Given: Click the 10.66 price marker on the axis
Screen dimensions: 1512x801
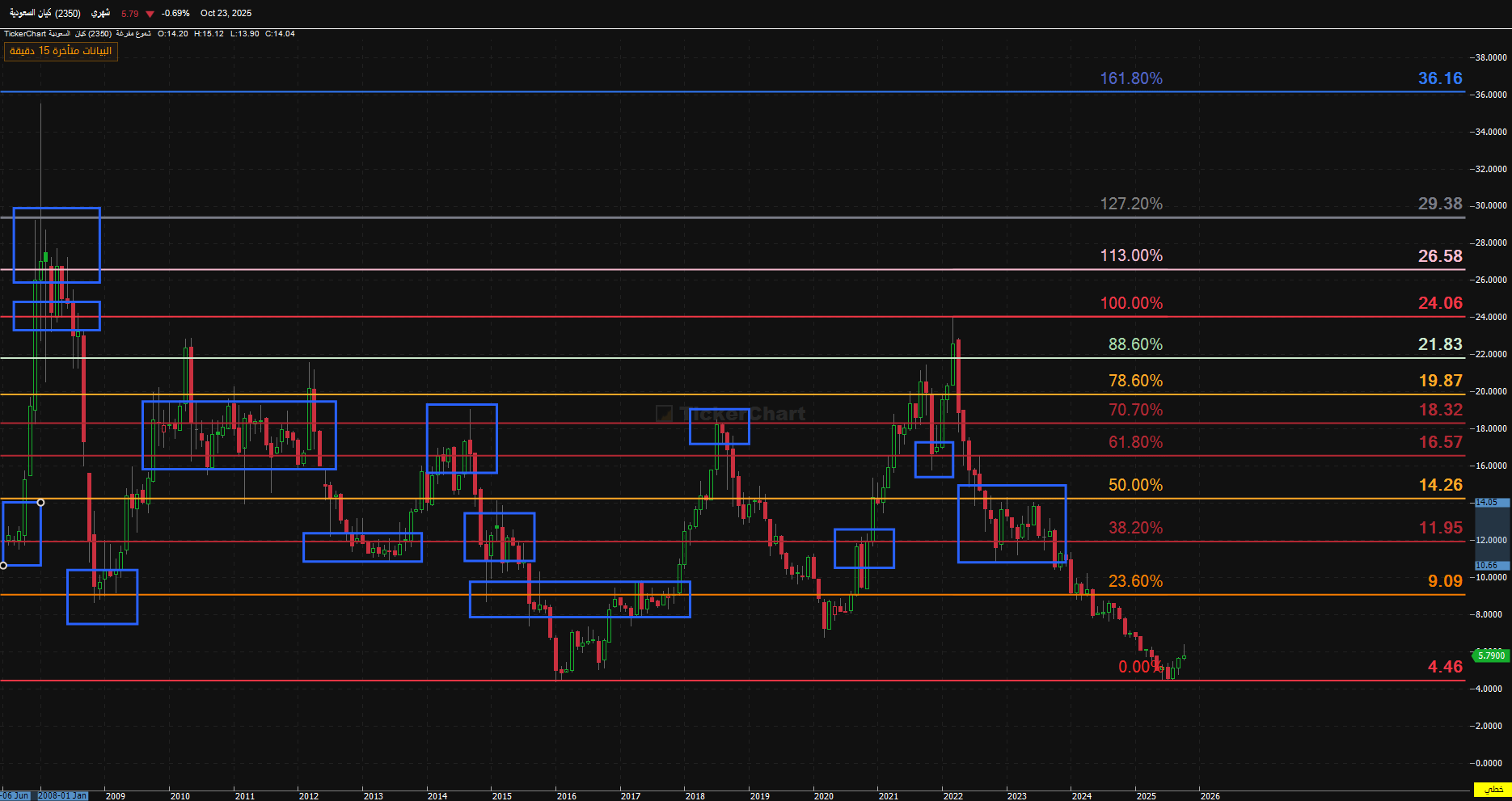Looking at the screenshot, I should pos(1486,565).
